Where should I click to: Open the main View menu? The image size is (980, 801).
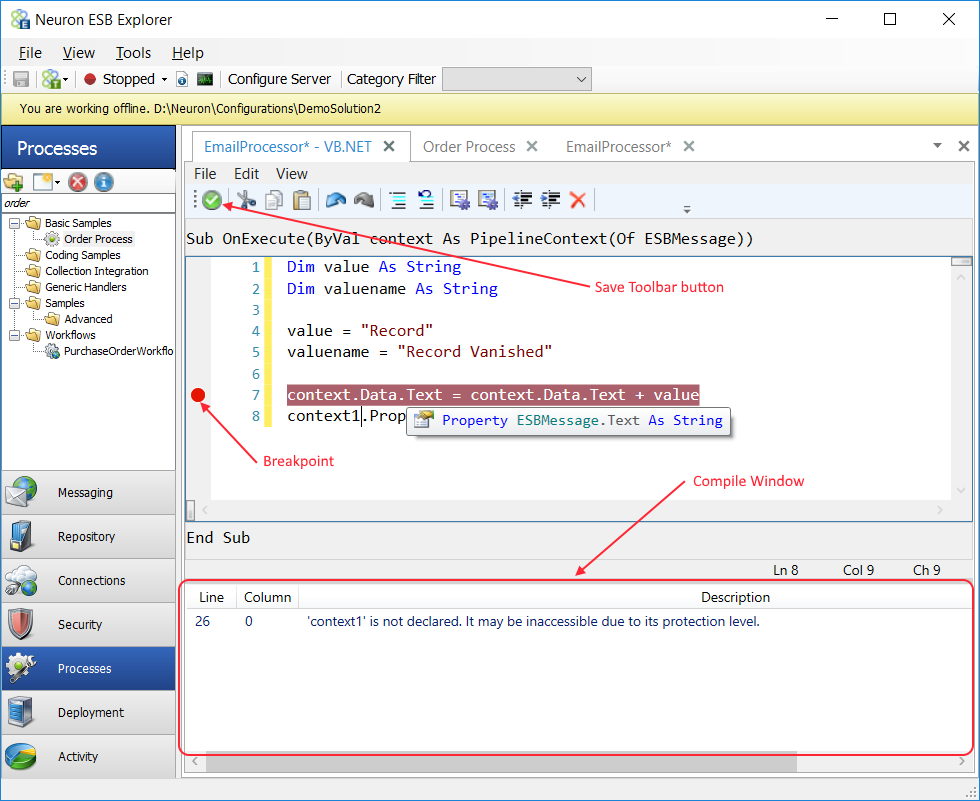click(x=79, y=53)
